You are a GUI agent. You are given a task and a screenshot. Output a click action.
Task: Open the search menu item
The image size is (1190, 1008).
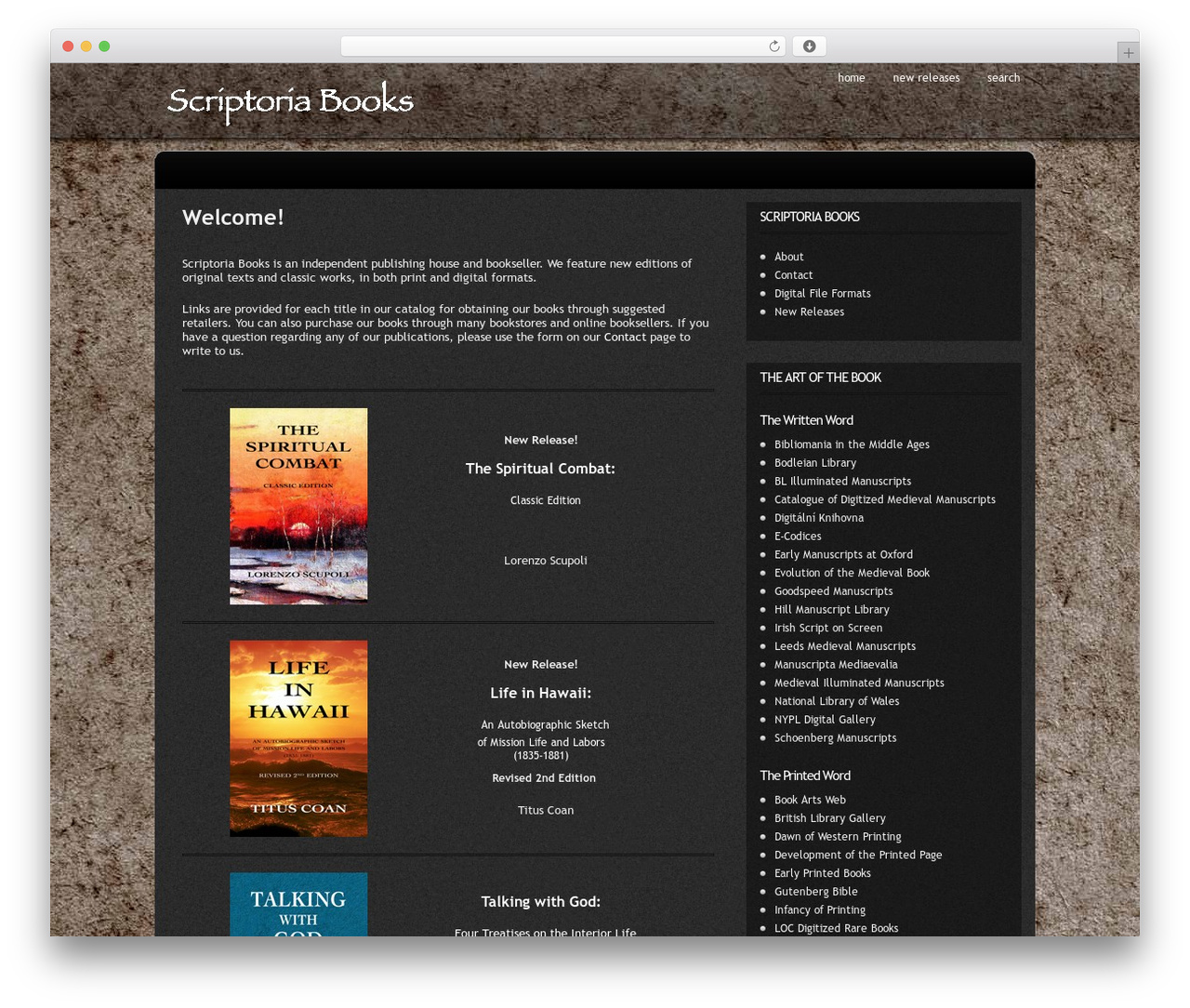tap(1003, 78)
